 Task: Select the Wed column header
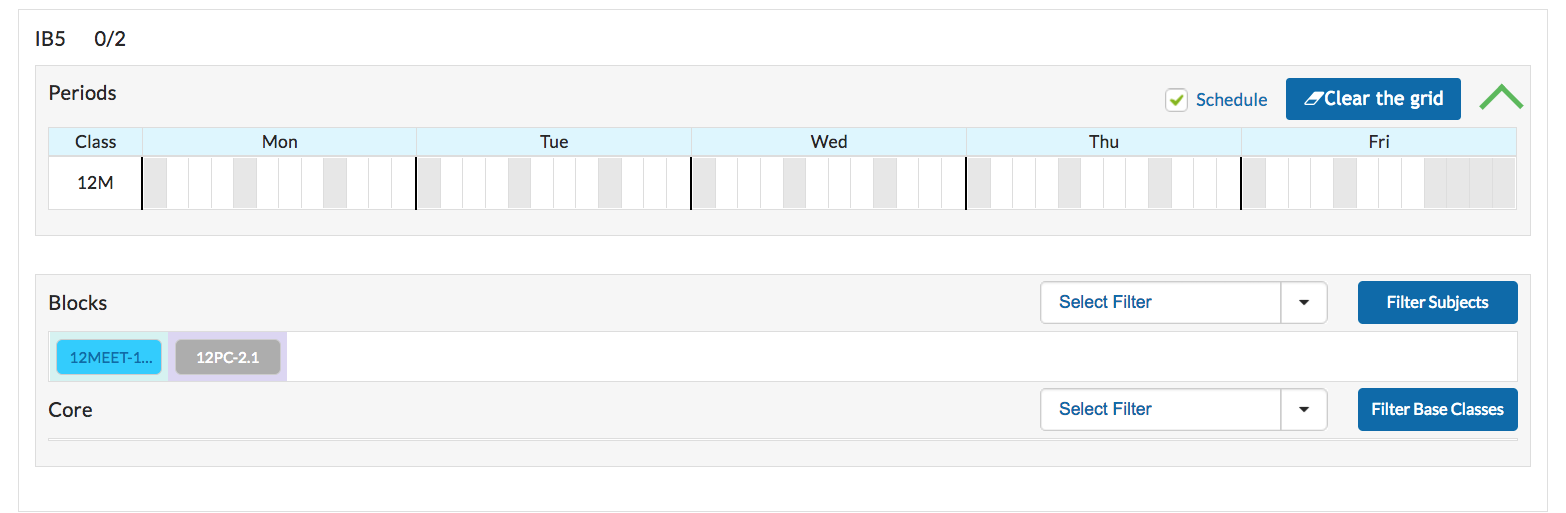(829, 142)
